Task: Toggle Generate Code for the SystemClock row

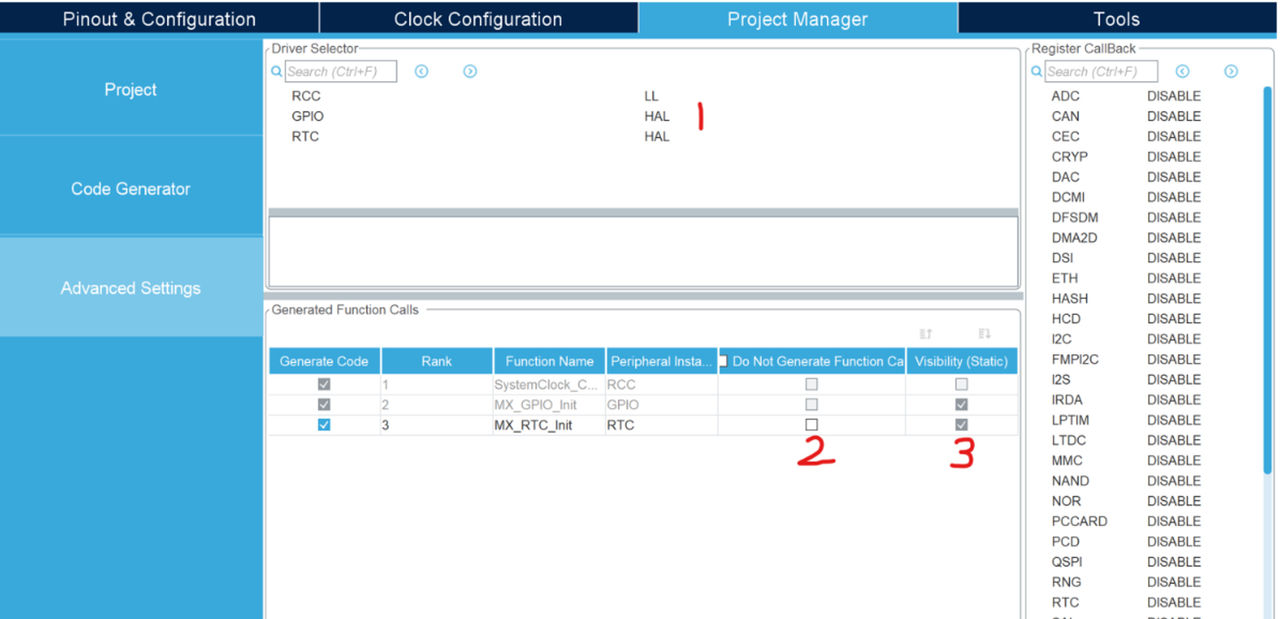Action: click(323, 385)
